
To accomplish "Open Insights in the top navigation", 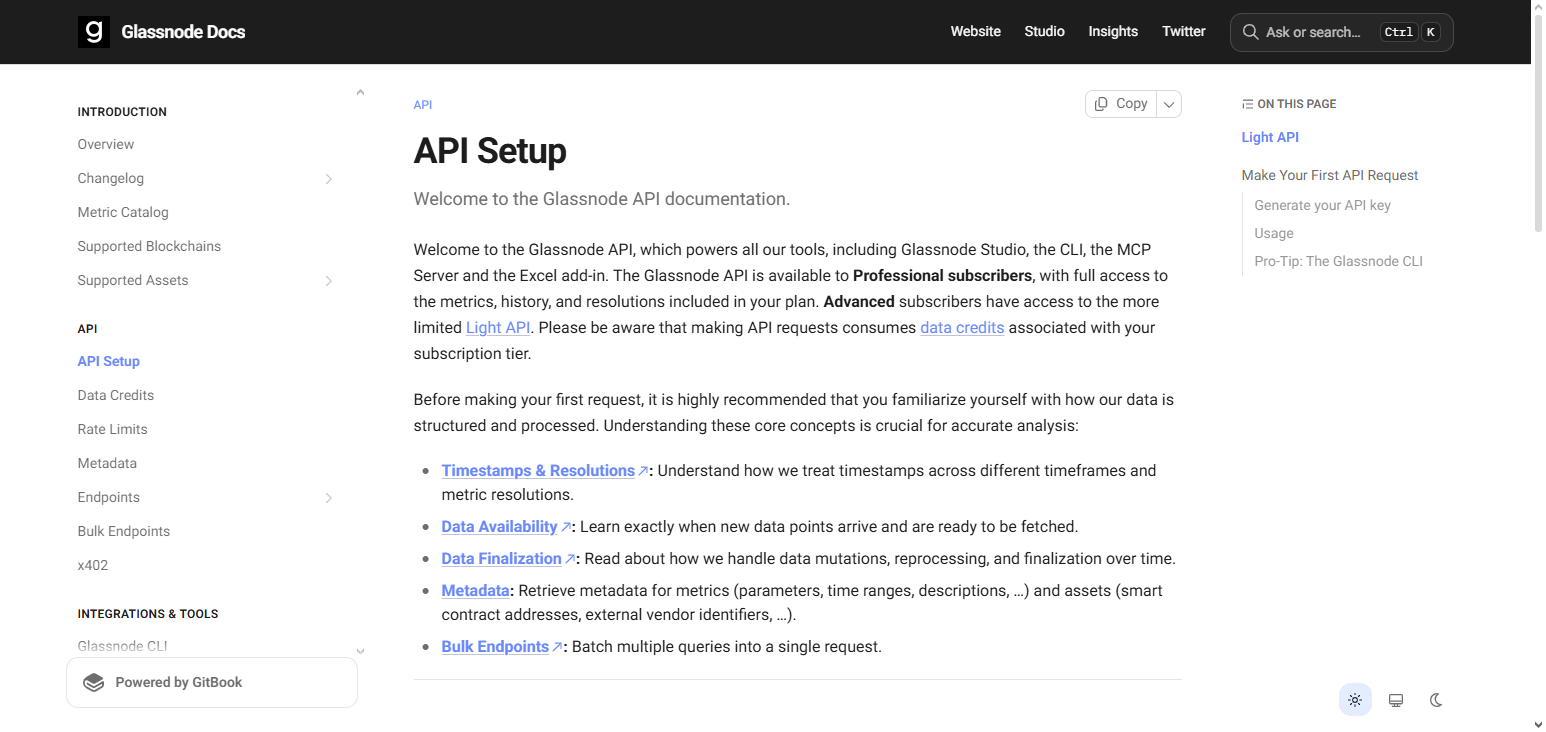I will point(1113,32).
